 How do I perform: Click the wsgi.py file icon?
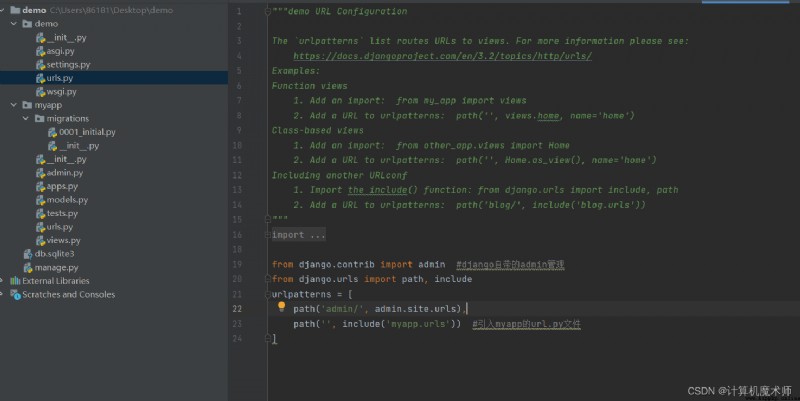coord(40,91)
